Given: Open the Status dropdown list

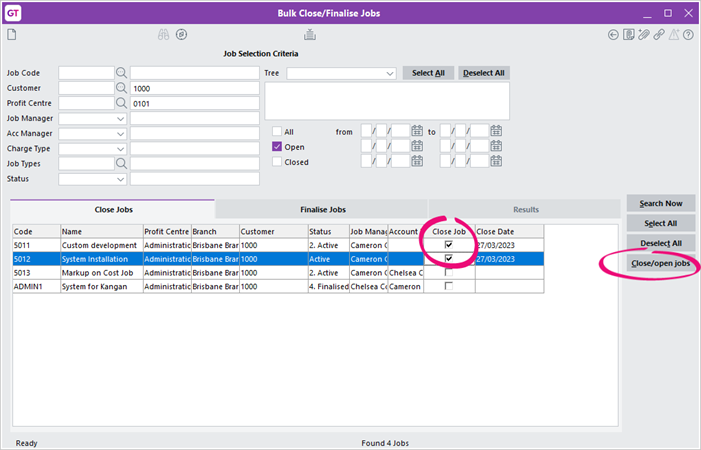Looking at the screenshot, I should pos(121,179).
